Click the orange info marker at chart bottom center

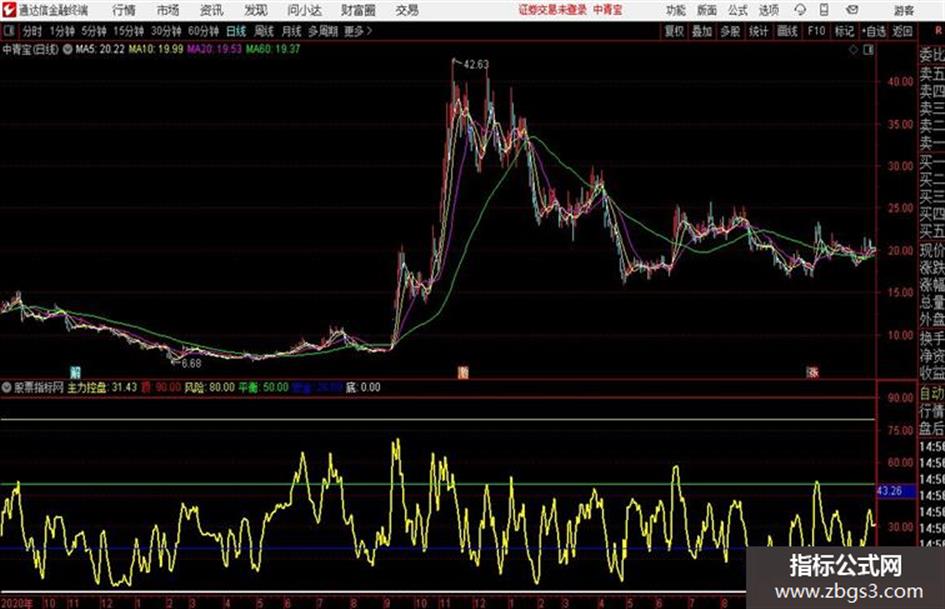coord(463,372)
